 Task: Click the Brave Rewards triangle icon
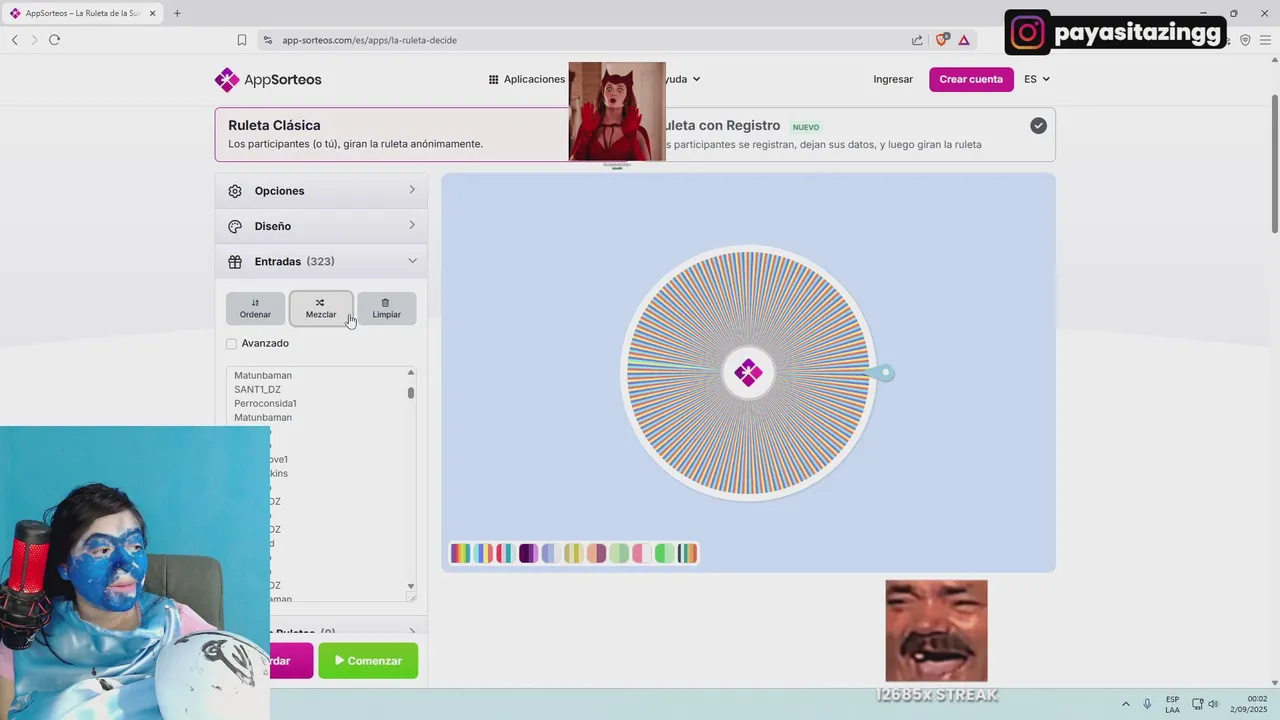pos(964,40)
